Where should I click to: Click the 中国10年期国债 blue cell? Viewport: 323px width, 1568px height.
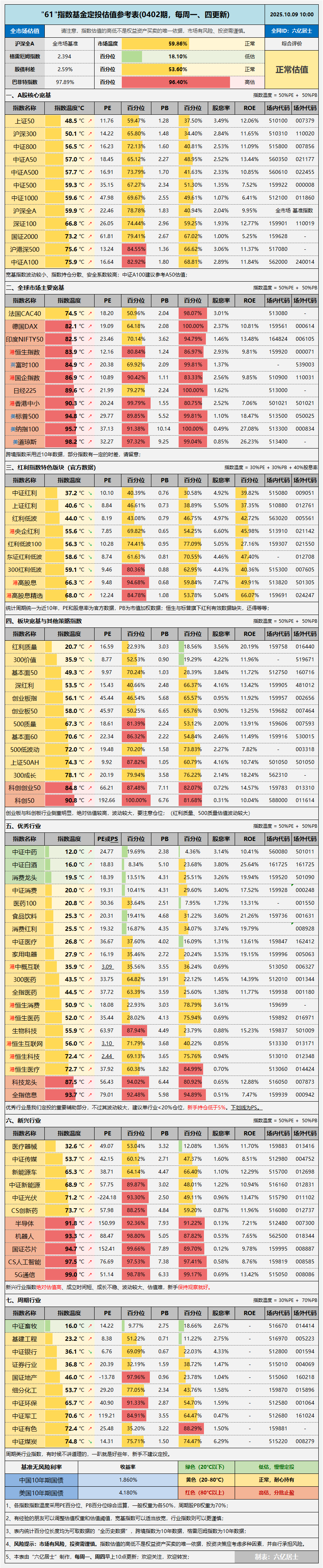pos(41,1480)
